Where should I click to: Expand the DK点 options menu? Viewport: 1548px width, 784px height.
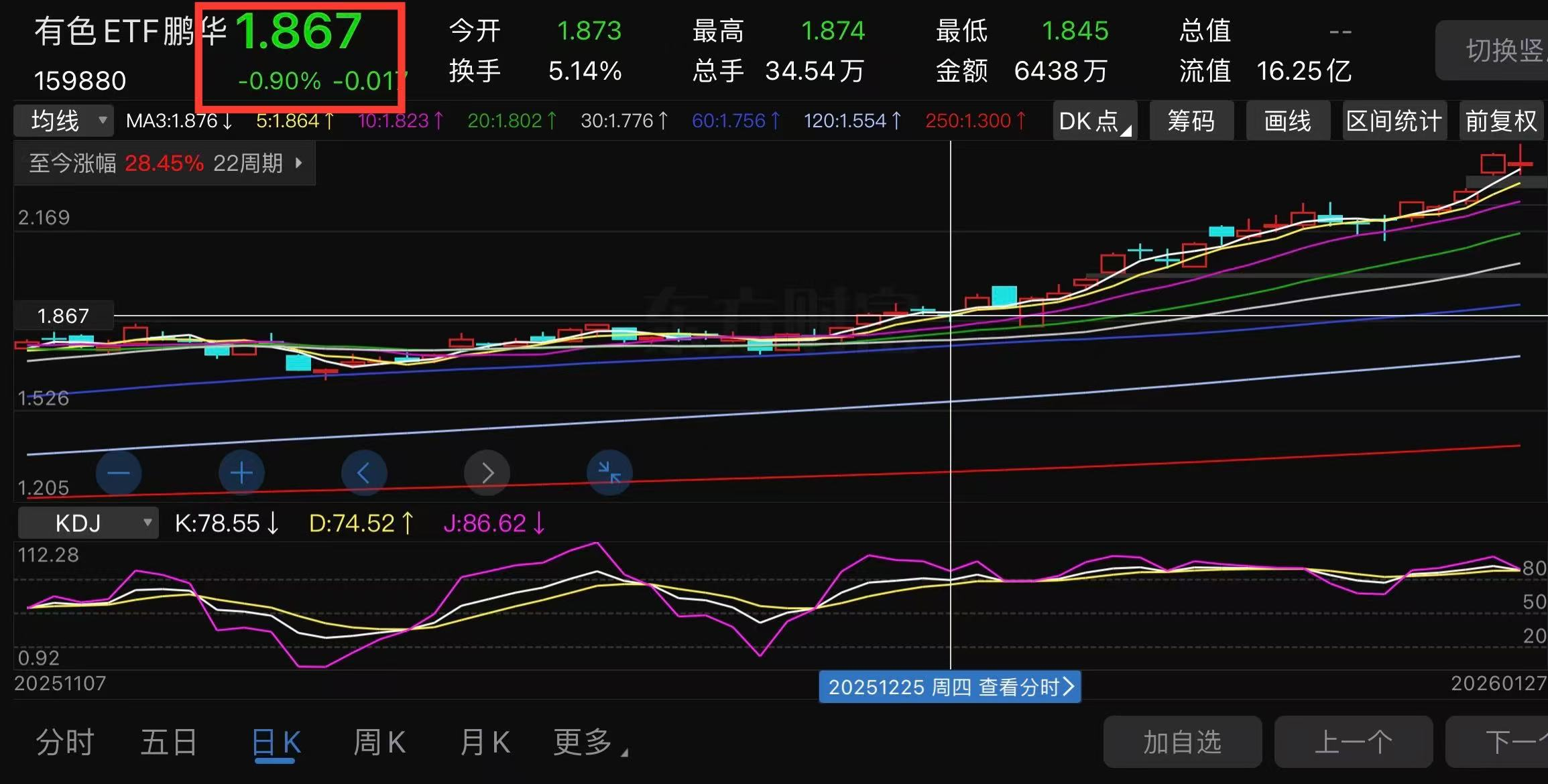1094,121
